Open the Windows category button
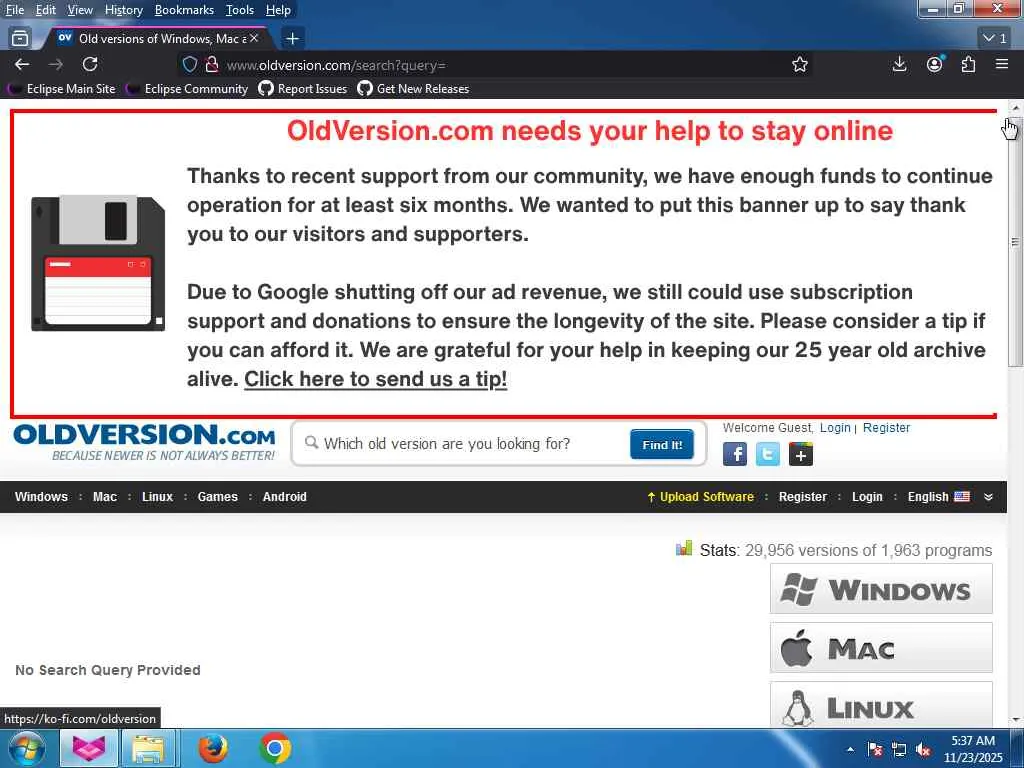 tap(881, 589)
